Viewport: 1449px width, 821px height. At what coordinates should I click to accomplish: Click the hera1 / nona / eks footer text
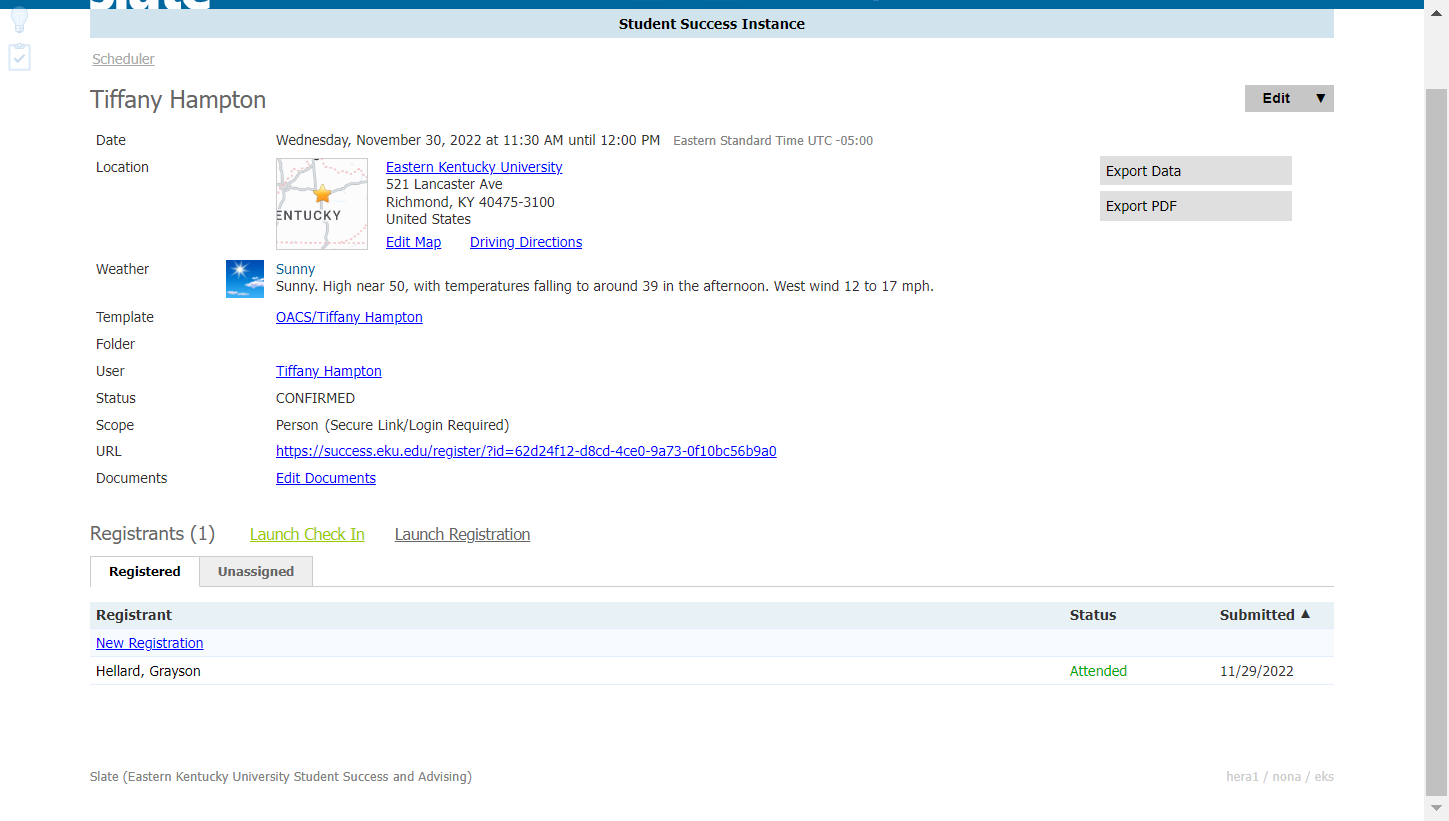1280,777
